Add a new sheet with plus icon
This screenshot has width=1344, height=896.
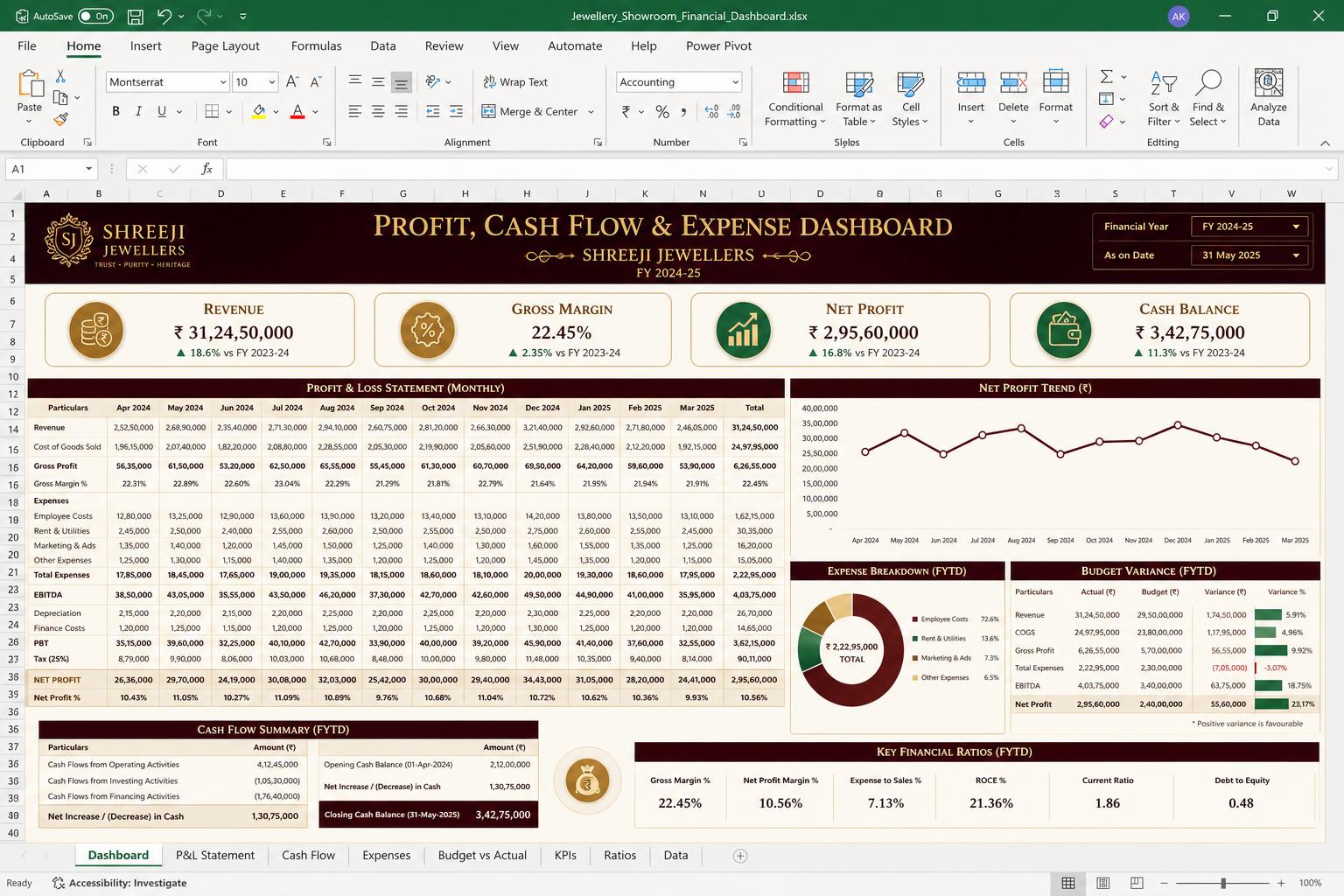[740, 856]
